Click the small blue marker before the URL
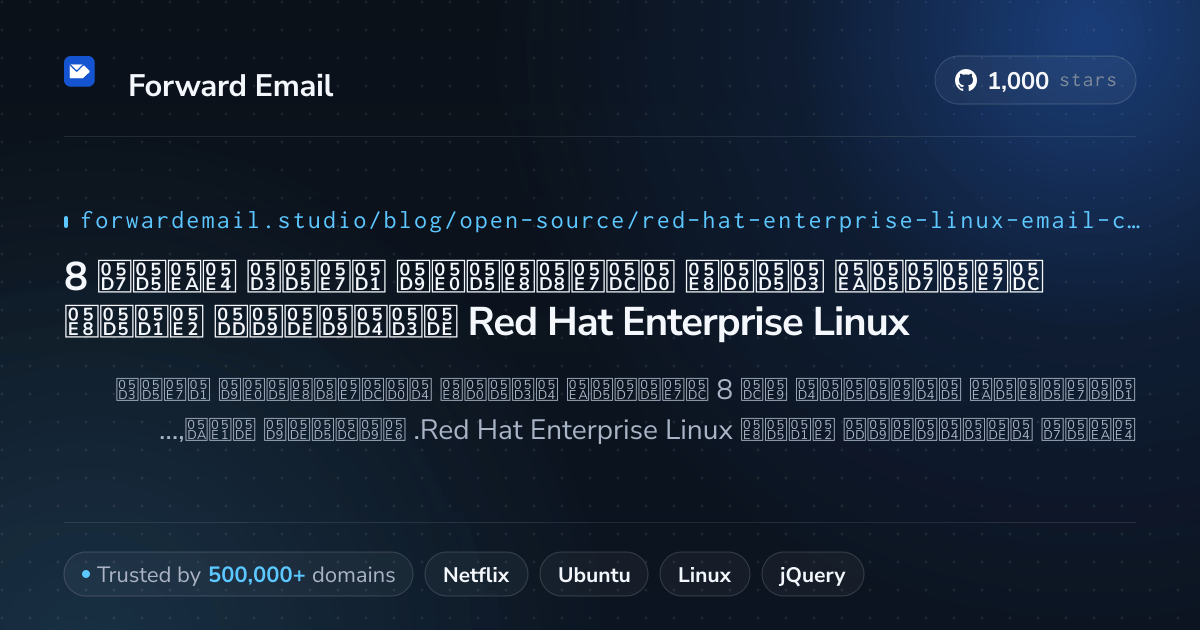Screen dimensions: 1200x630 point(66,221)
